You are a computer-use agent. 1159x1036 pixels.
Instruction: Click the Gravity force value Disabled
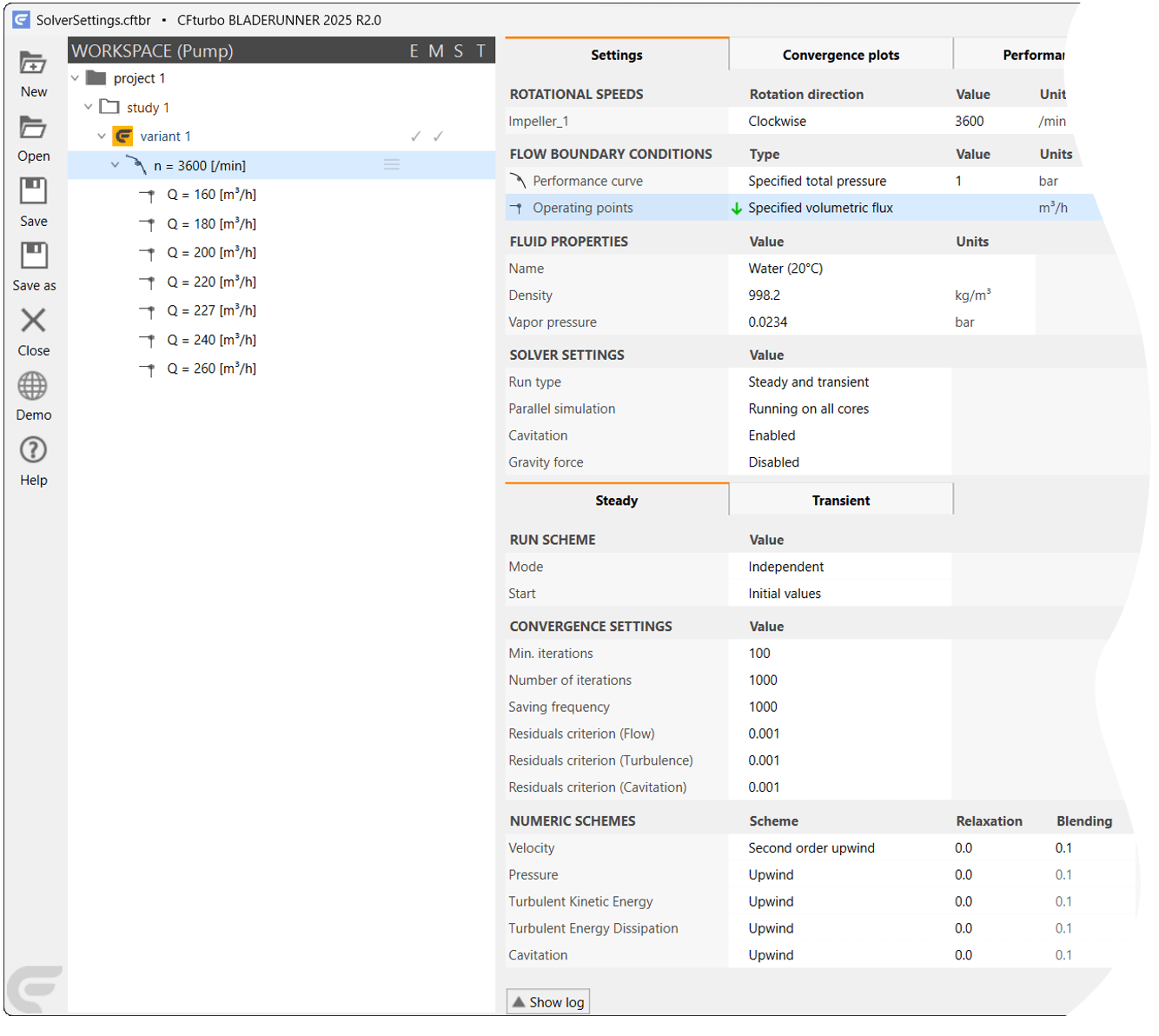[774, 462]
